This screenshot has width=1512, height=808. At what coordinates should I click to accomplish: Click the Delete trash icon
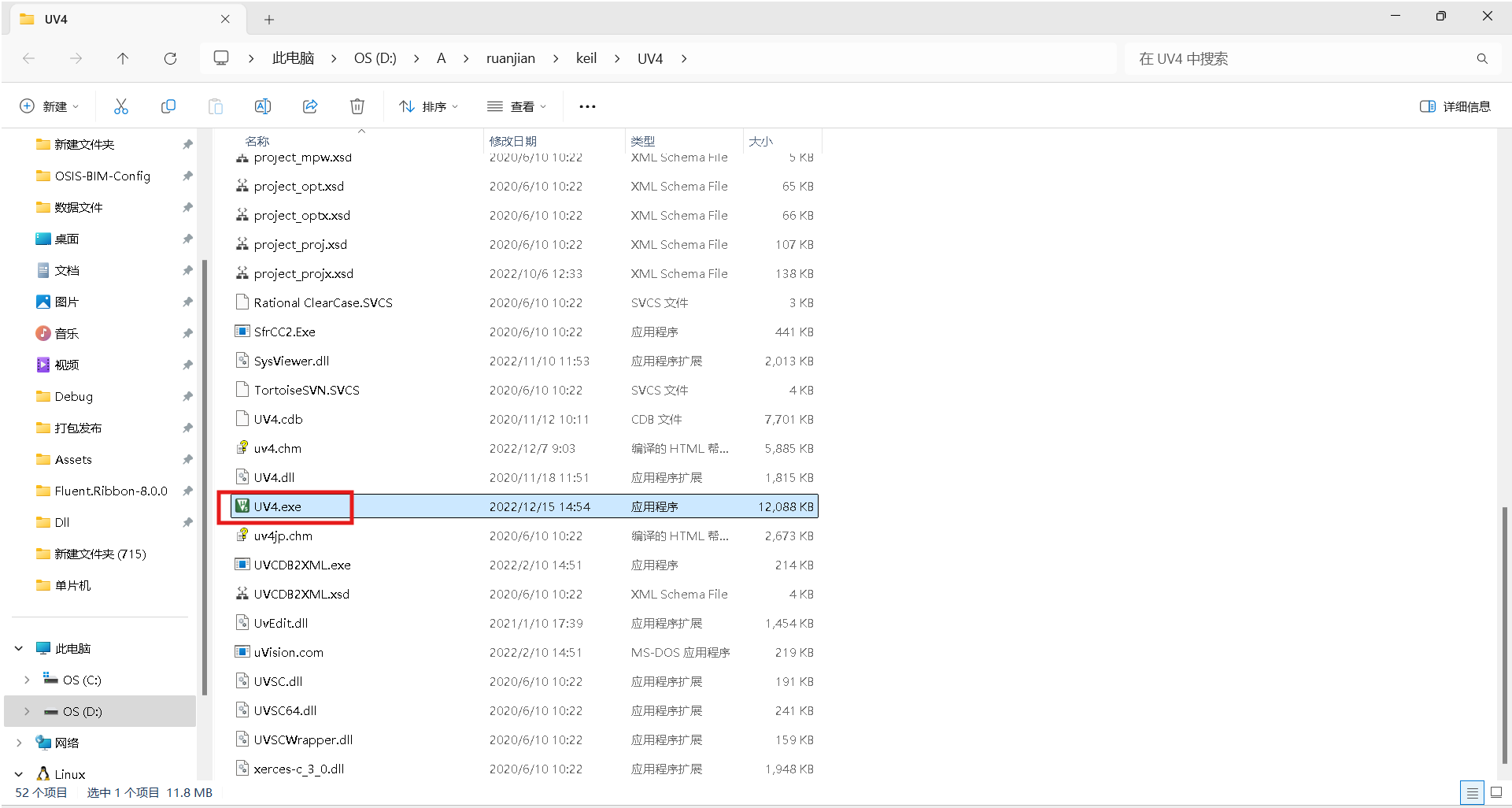click(x=357, y=106)
